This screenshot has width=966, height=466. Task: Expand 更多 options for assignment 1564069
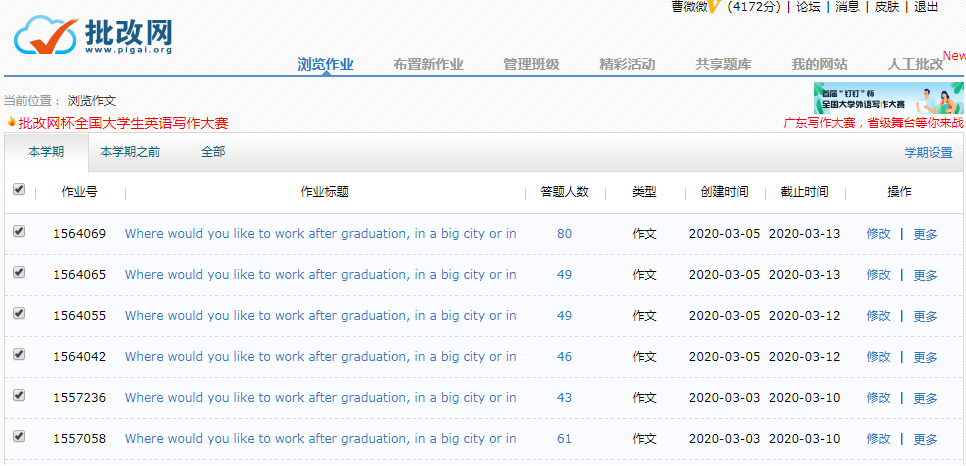point(925,234)
